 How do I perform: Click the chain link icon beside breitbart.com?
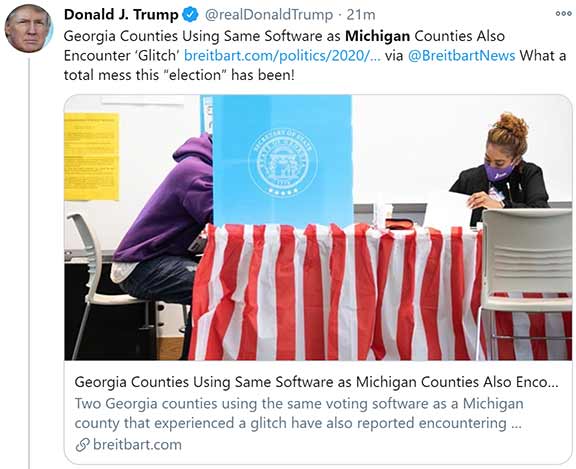[x=82, y=445]
